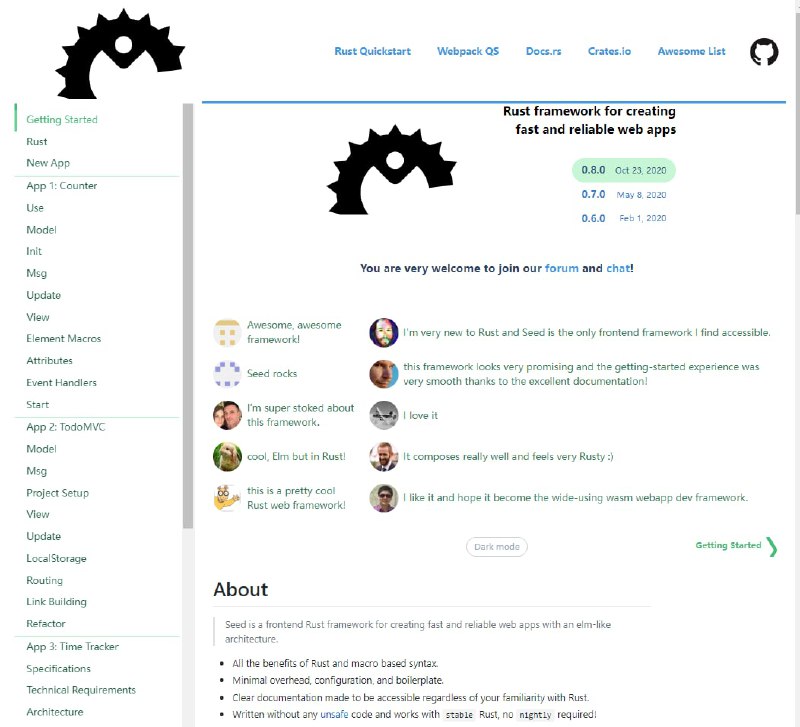Toggle Dark mode
800x727 pixels.
click(x=496, y=547)
